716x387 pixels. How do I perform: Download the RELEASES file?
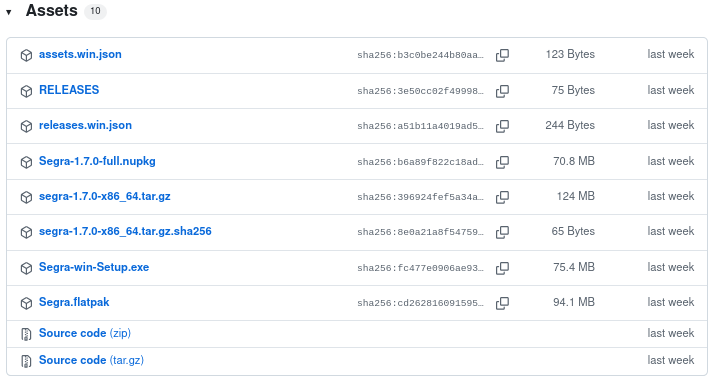[x=69, y=90]
